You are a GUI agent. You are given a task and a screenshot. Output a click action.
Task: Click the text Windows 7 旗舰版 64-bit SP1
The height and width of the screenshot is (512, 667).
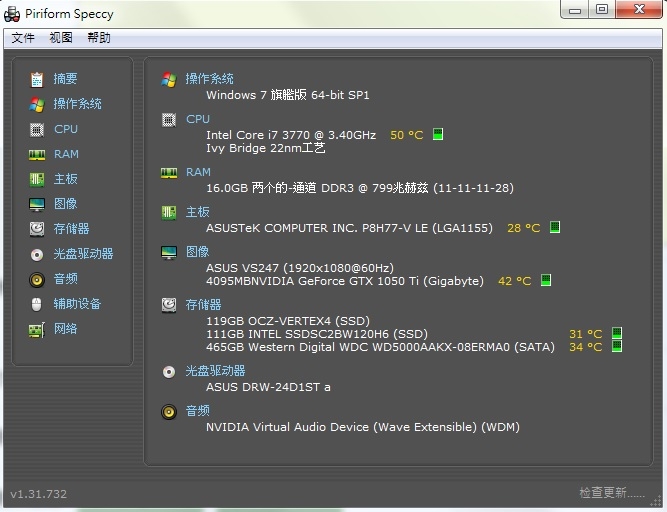[x=288, y=95]
